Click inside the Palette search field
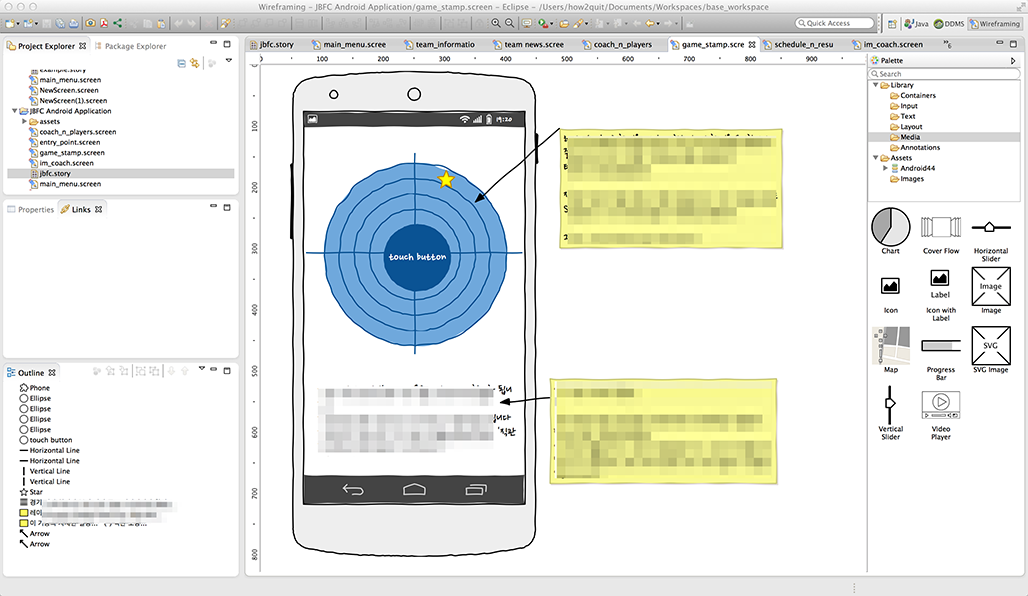Image resolution: width=1028 pixels, height=596 pixels. click(x=944, y=73)
